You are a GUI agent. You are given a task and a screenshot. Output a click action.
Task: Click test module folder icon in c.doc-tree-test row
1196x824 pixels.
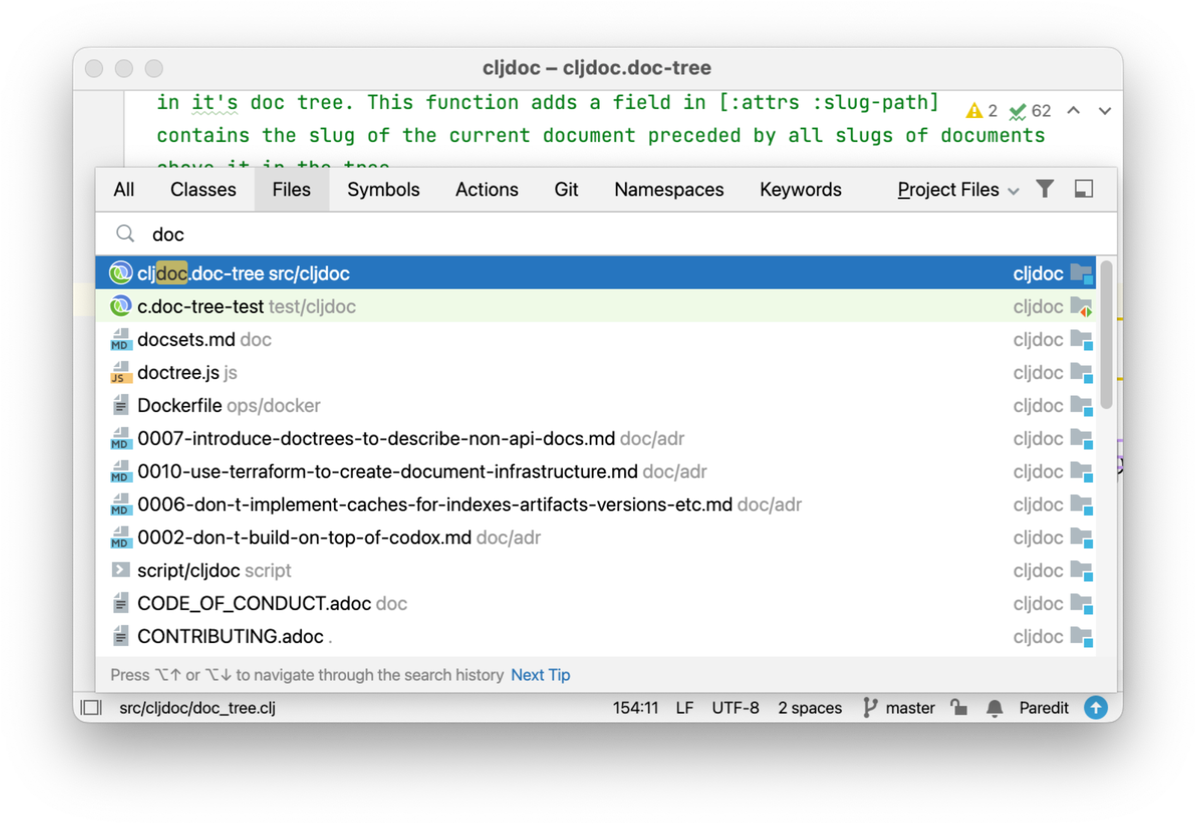[1082, 307]
